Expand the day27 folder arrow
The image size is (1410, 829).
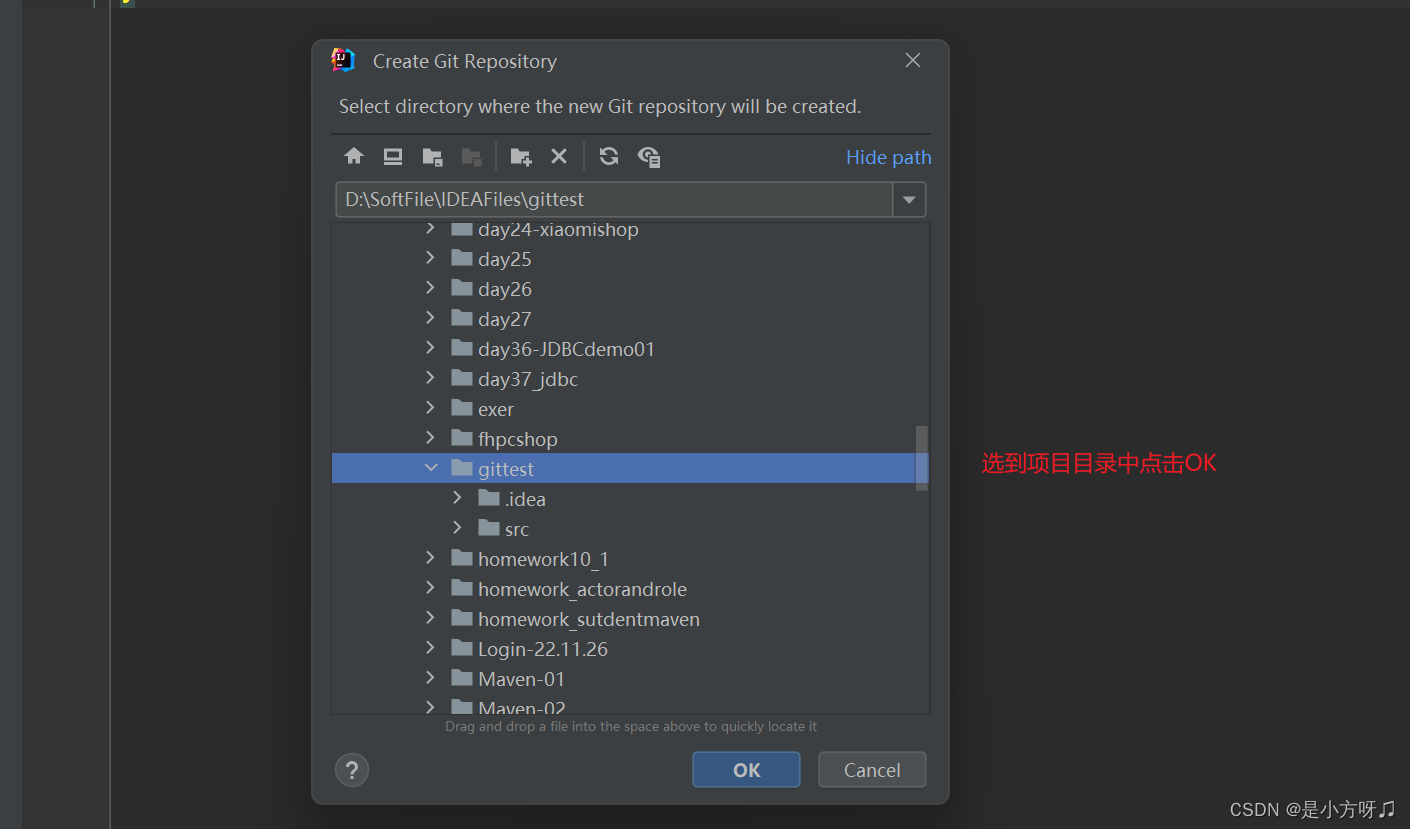click(x=430, y=318)
